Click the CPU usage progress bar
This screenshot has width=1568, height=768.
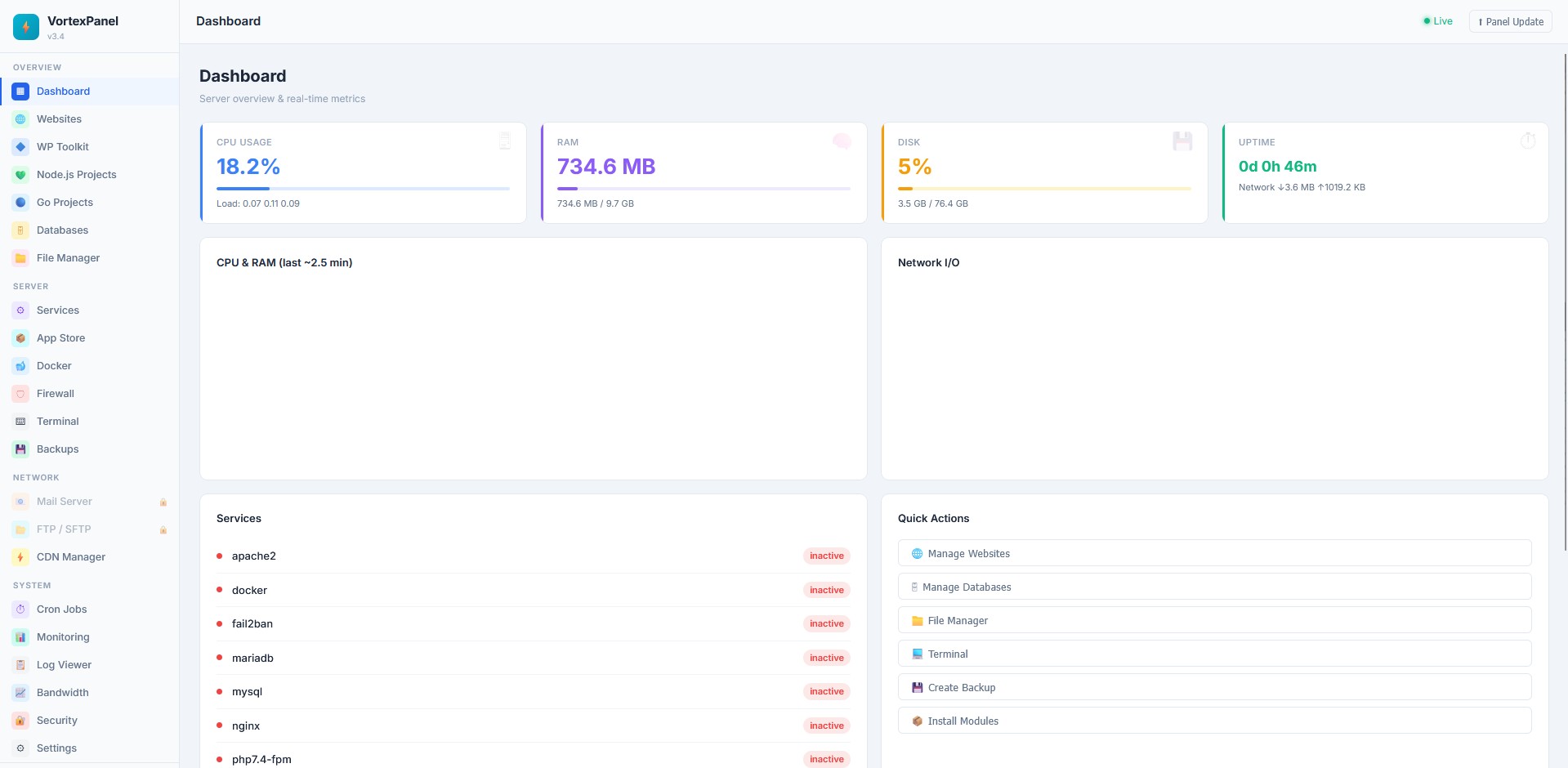[x=363, y=189]
